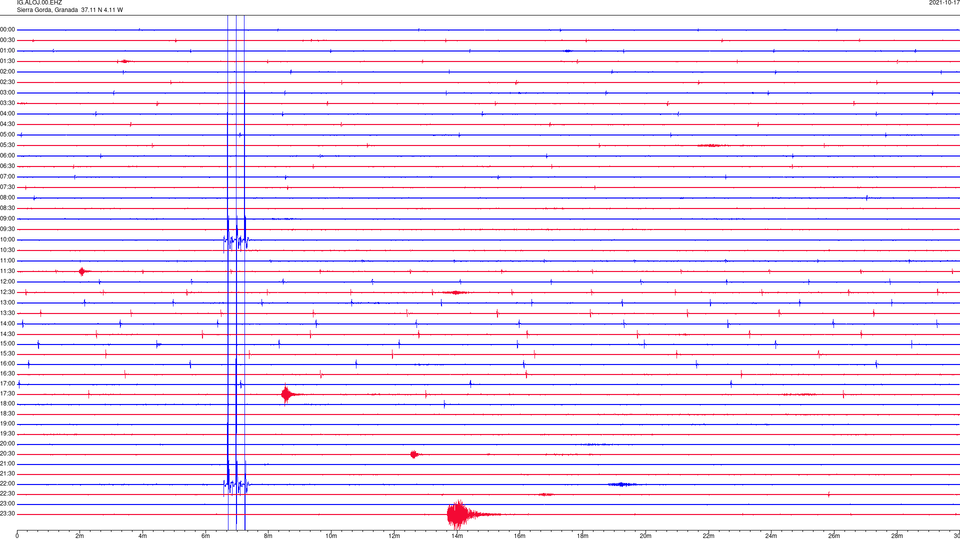Click the large red earthquake burst on 23:30 trace
960x540 pixels.
coord(465,514)
